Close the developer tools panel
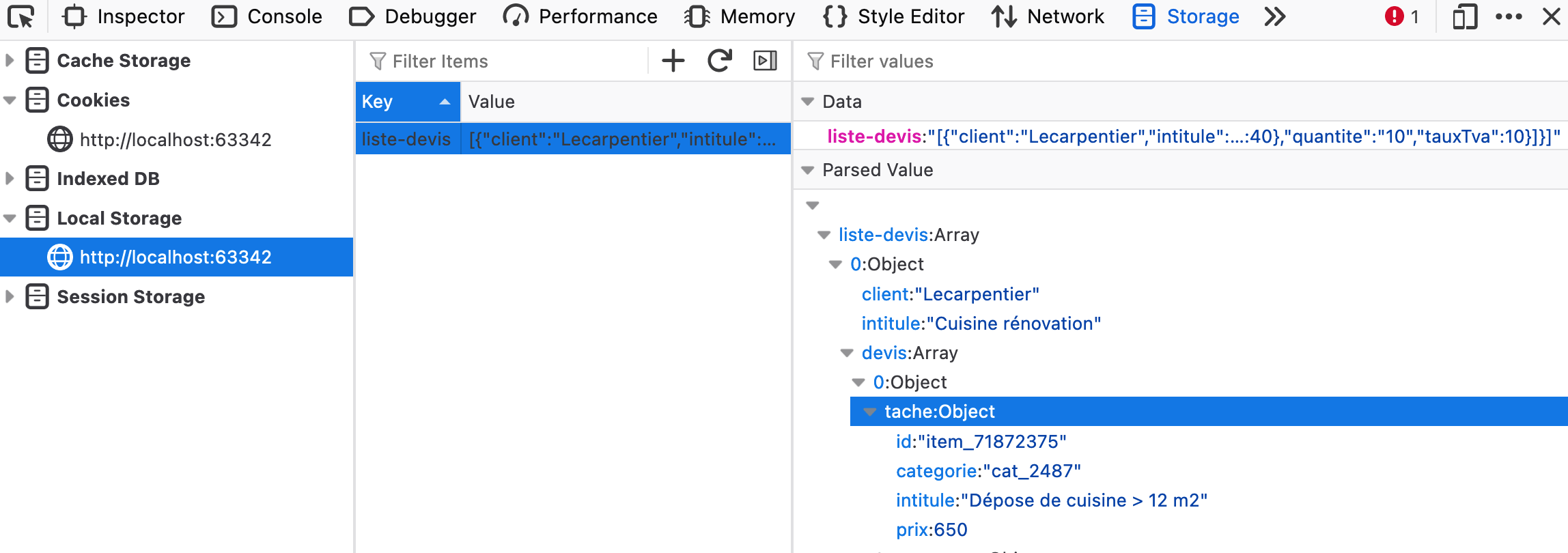The height and width of the screenshot is (553, 1568). click(x=1551, y=16)
